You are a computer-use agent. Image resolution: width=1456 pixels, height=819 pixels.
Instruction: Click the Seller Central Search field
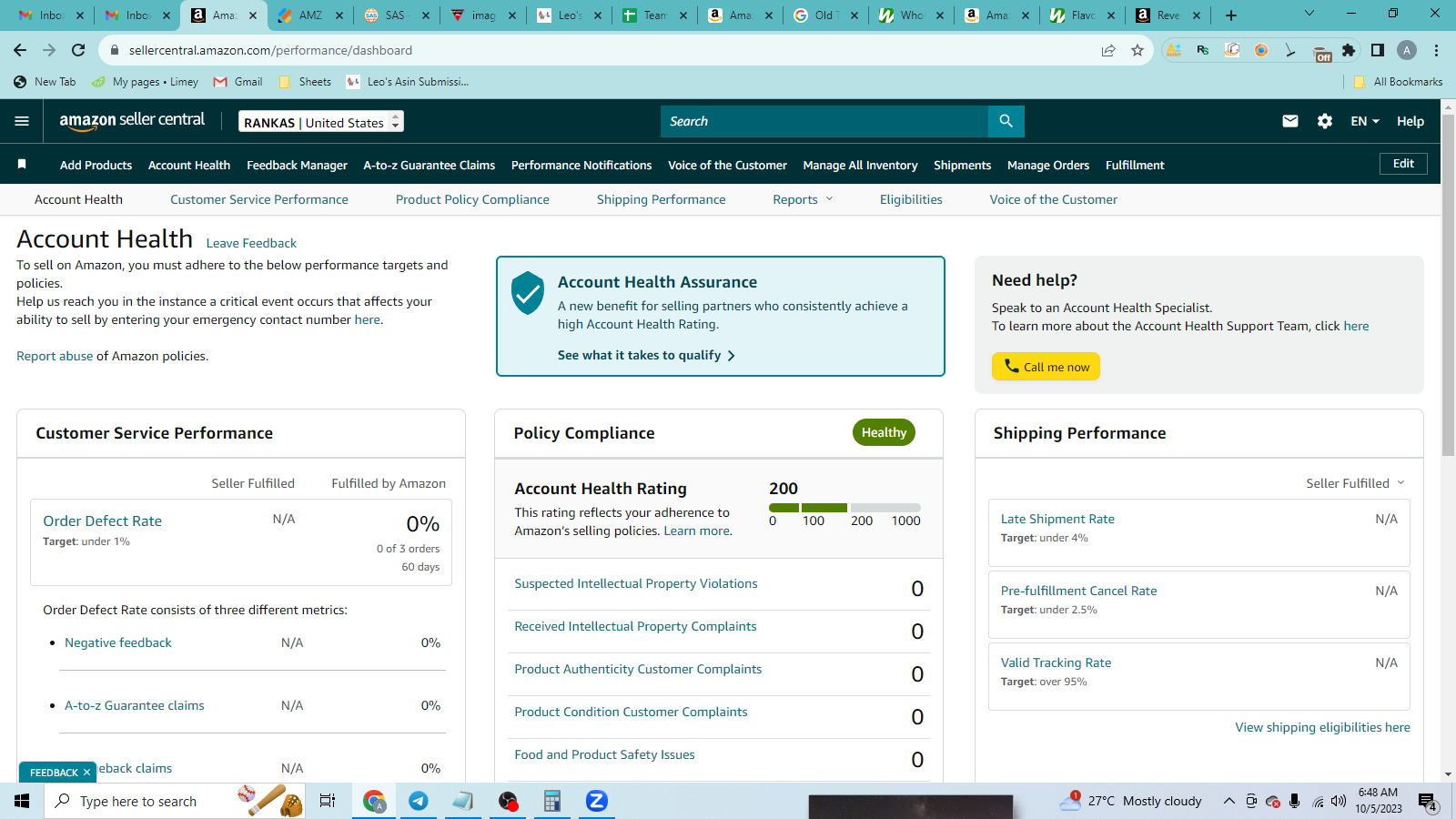tap(824, 121)
